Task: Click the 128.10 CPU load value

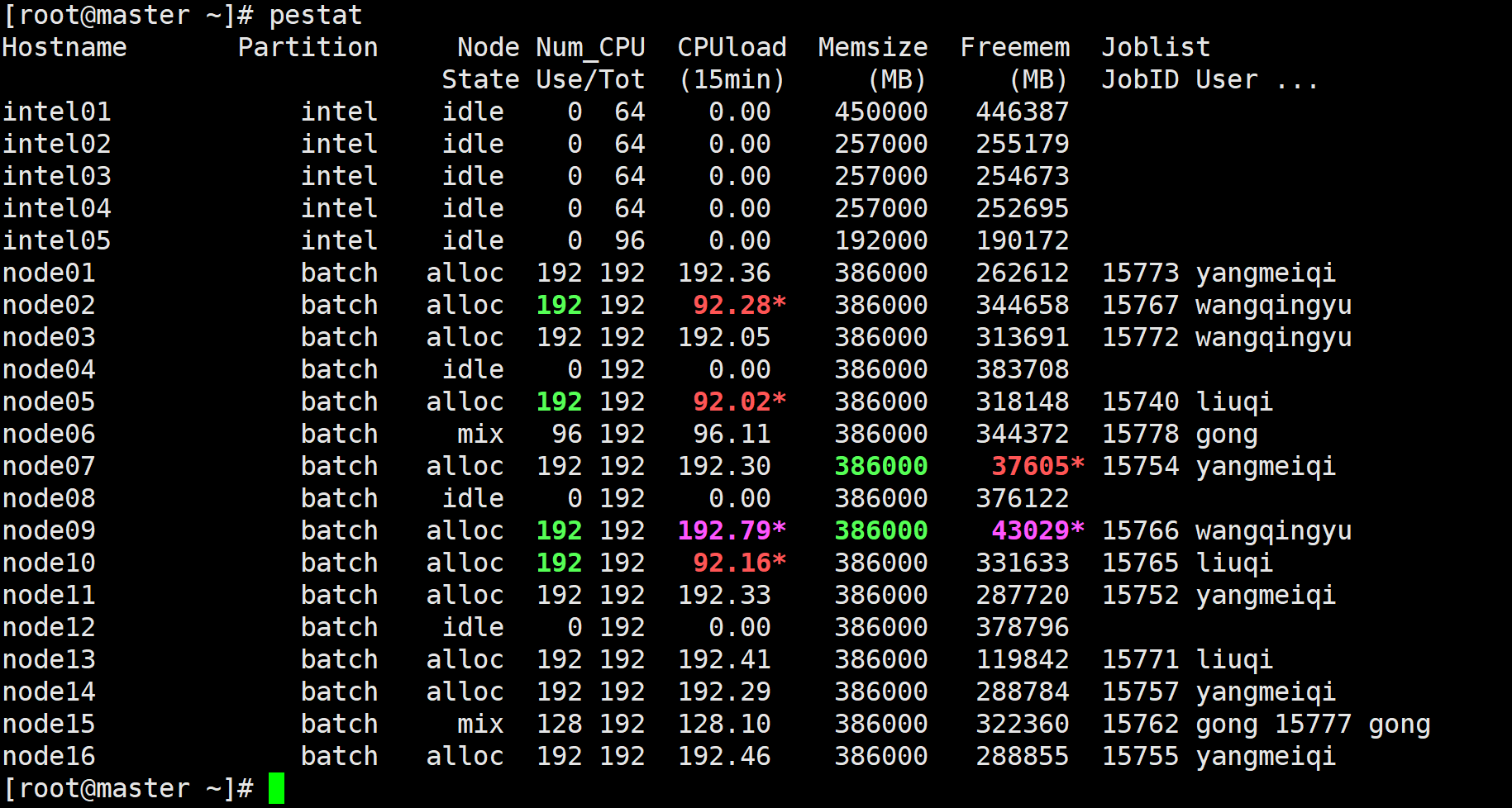Action: pyautogui.click(x=724, y=724)
